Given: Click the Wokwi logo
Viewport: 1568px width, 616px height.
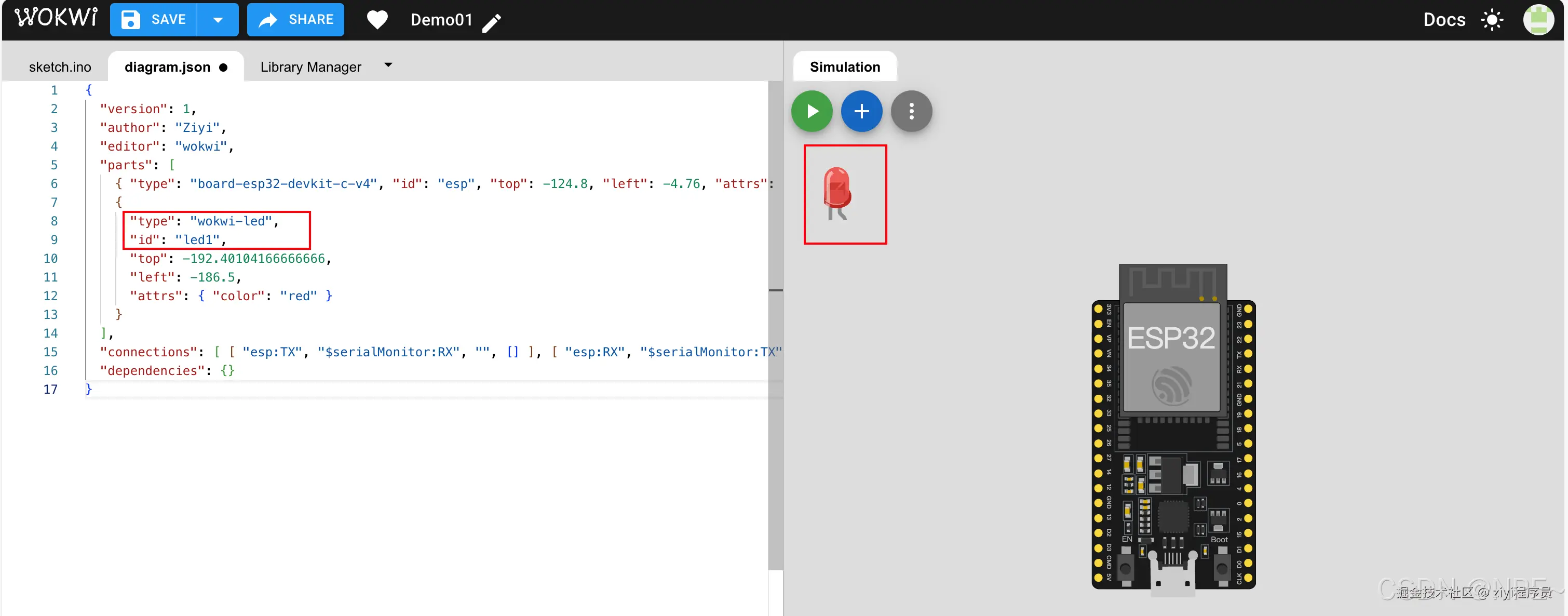Looking at the screenshot, I should click(56, 18).
